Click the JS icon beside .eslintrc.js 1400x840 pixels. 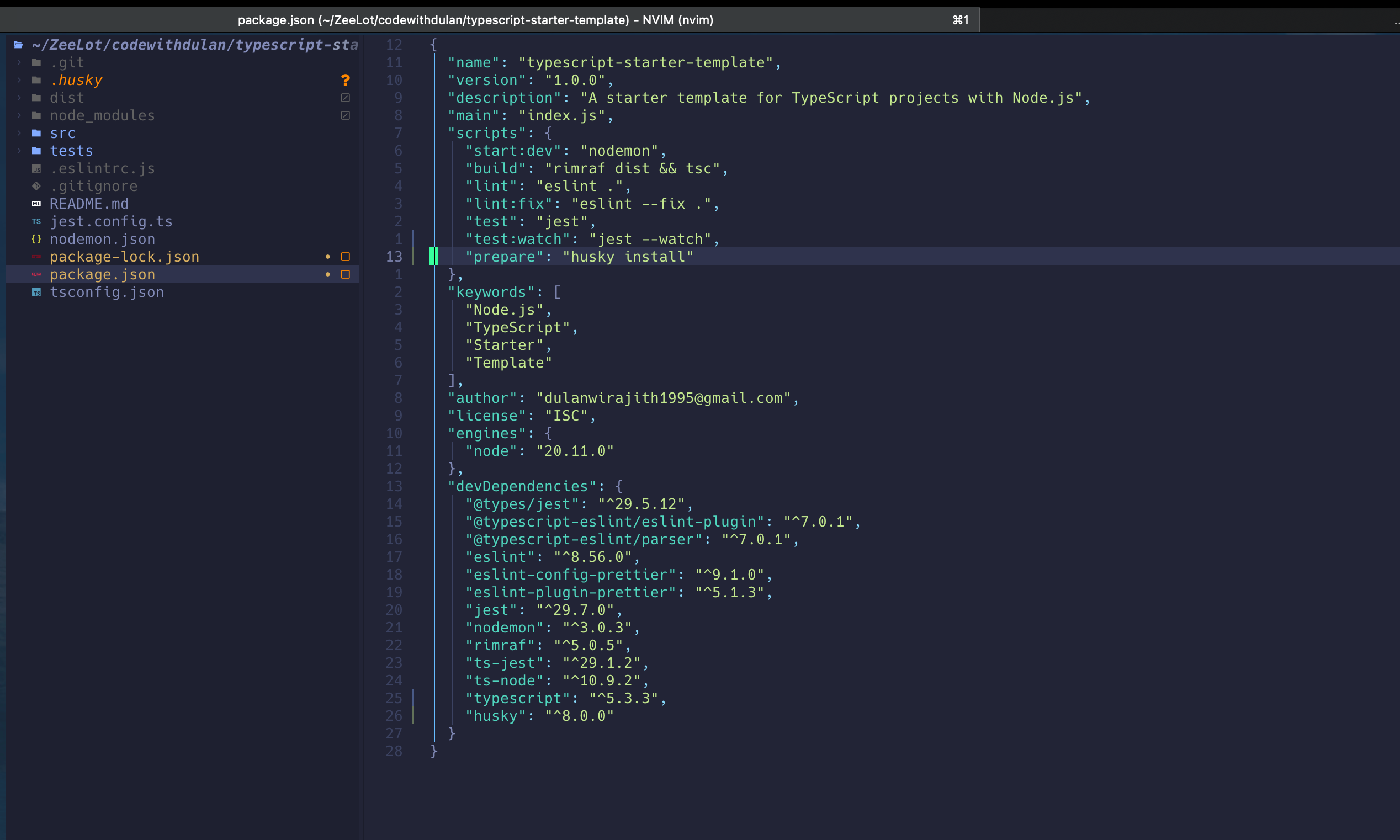(x=36, y=169)
